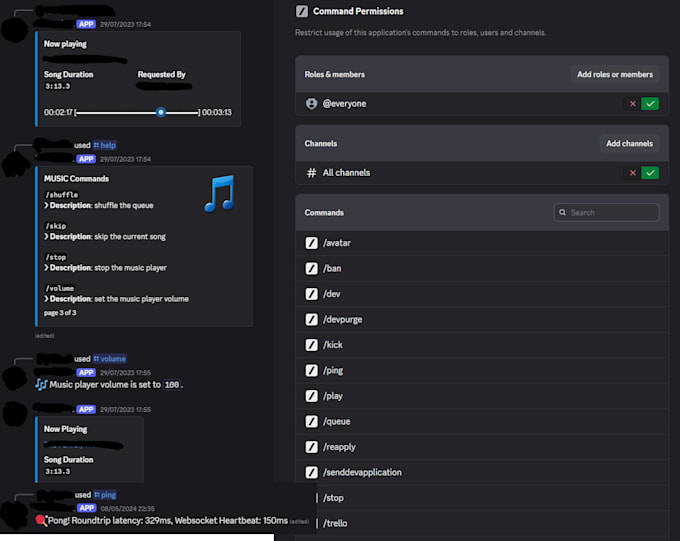Open the /kick command row
Image resolution: width=680 pixels, height=541 pixels.
tap(482, 345)
